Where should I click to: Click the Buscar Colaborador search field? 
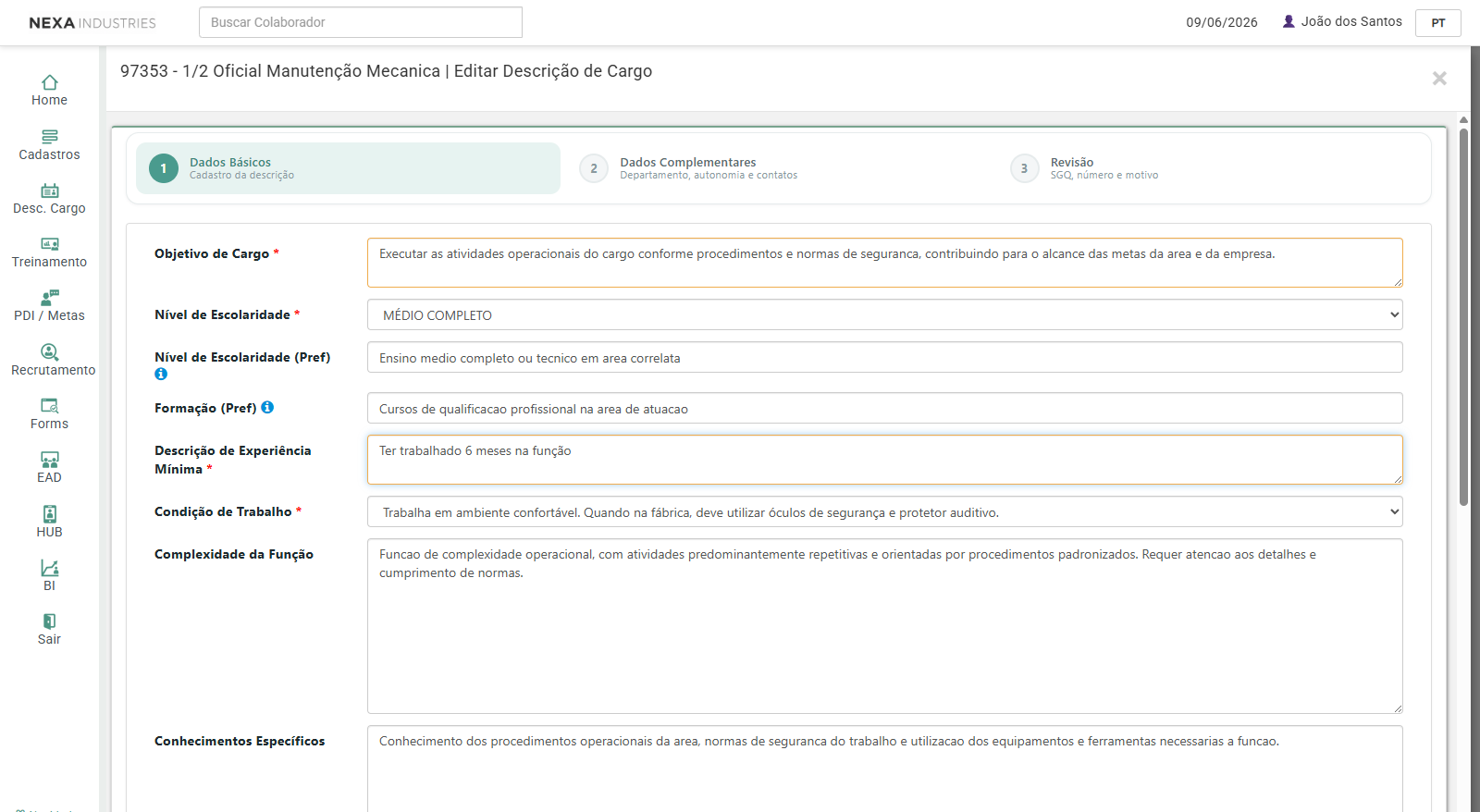point(361,22)
